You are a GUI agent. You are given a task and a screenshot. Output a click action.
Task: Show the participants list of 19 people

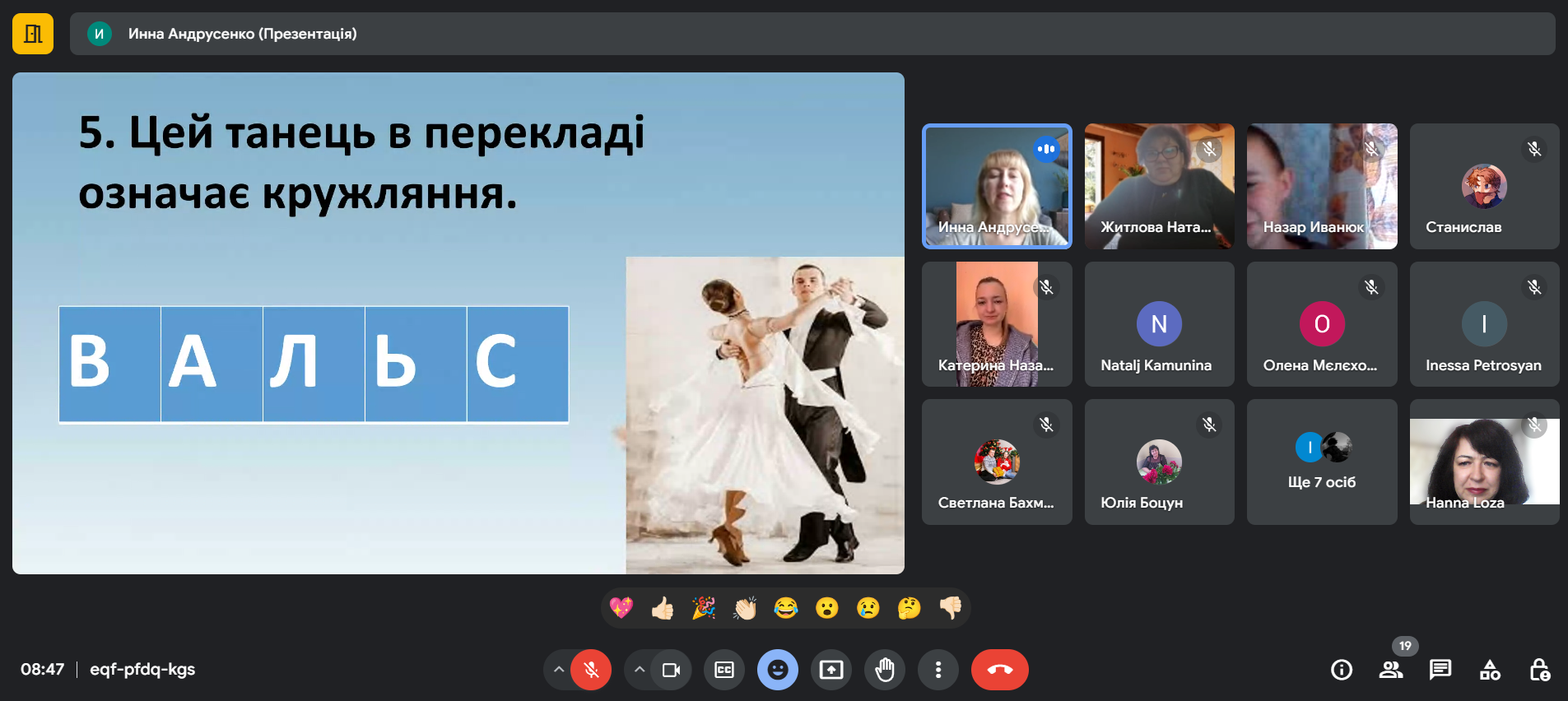(1391, 670)
